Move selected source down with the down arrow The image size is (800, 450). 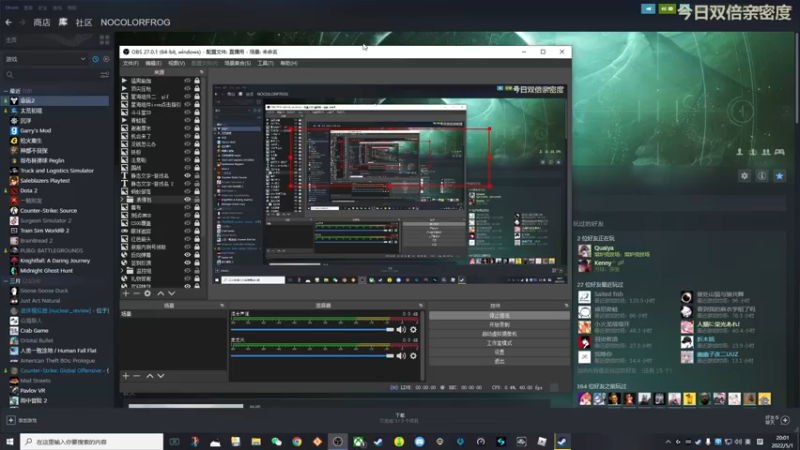(x=171, y=293)
